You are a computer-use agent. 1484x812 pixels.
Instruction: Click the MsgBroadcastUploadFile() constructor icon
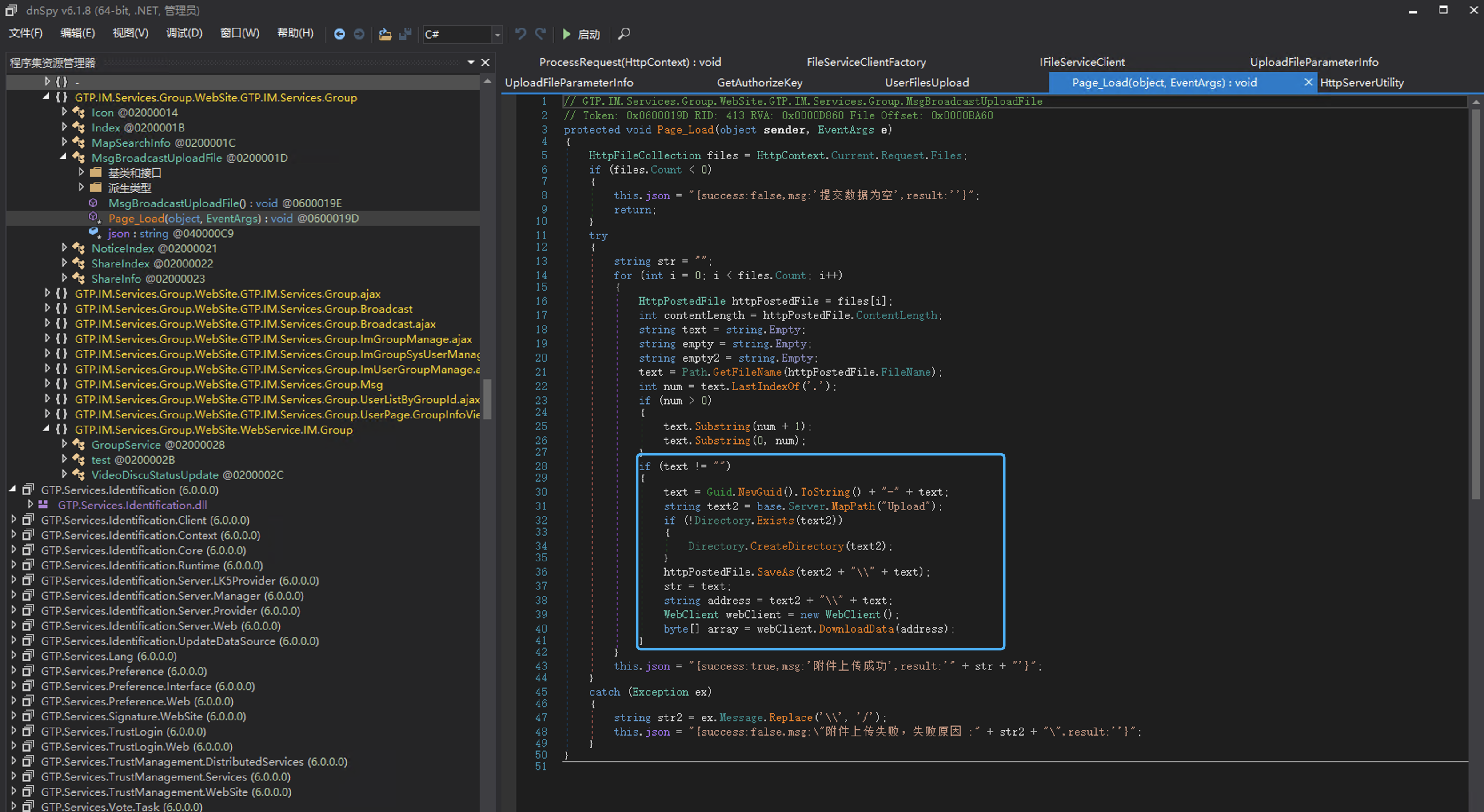(x=93, y=203)
